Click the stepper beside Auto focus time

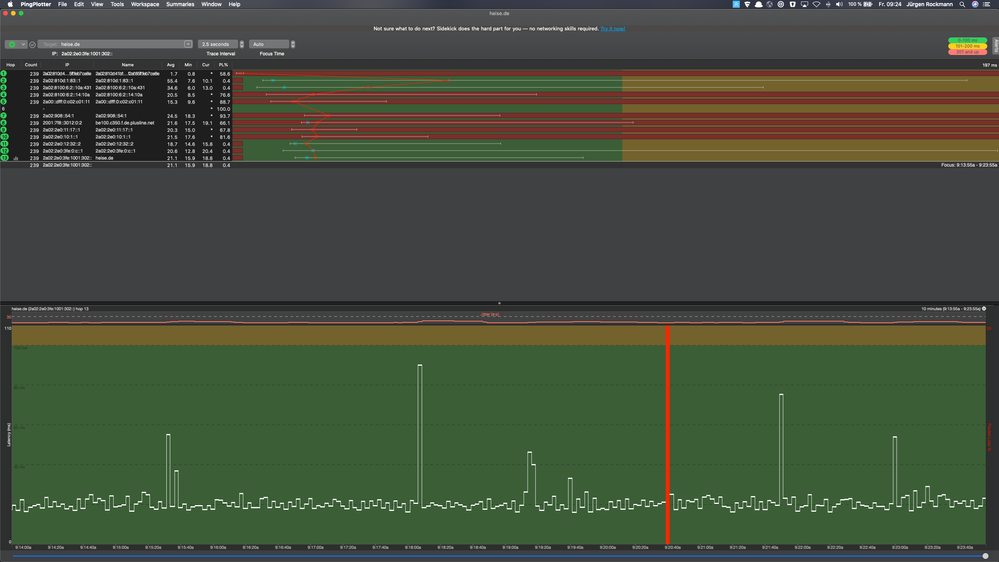(x=292, y=45)
